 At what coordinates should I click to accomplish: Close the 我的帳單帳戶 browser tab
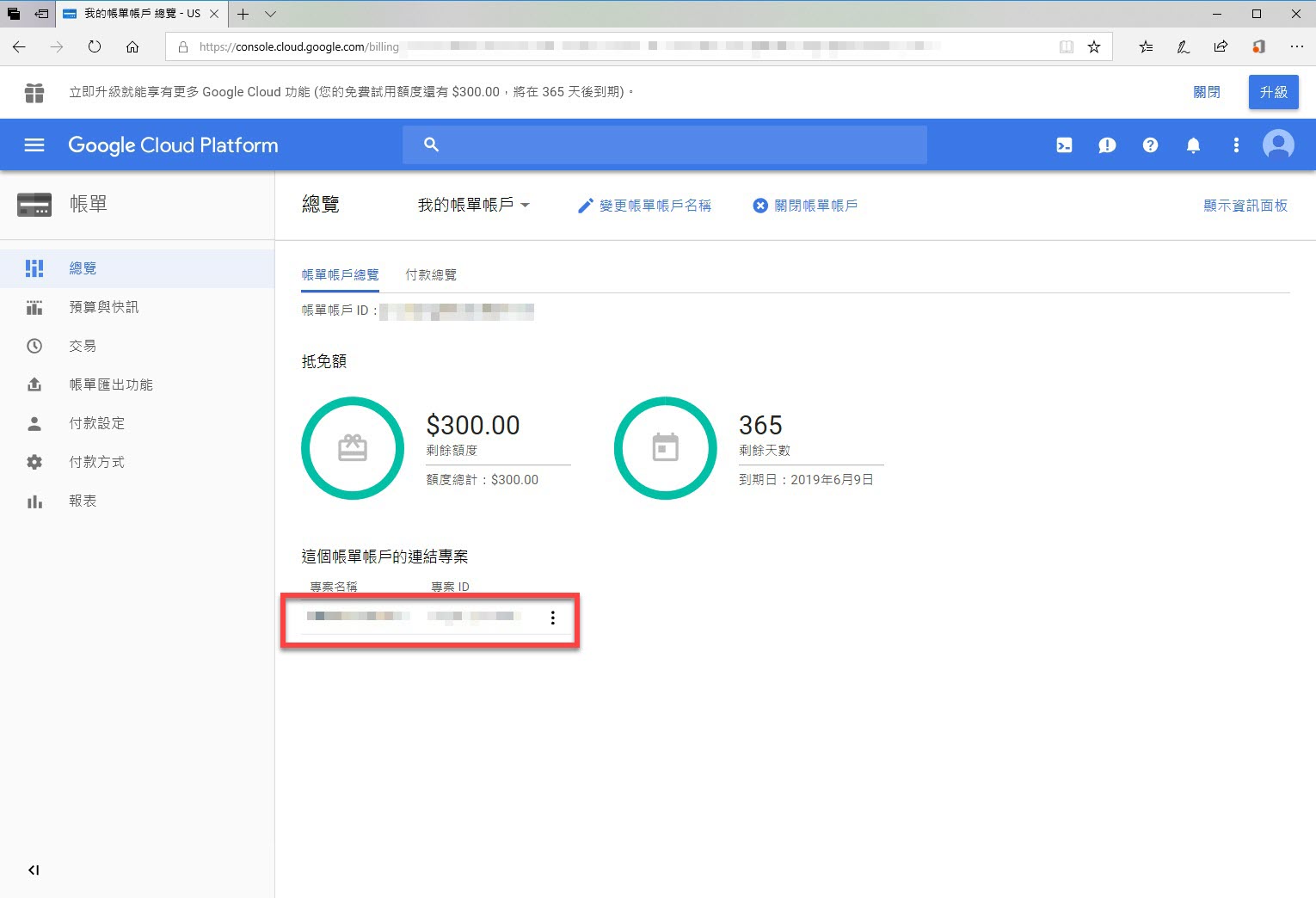[214, 14]
